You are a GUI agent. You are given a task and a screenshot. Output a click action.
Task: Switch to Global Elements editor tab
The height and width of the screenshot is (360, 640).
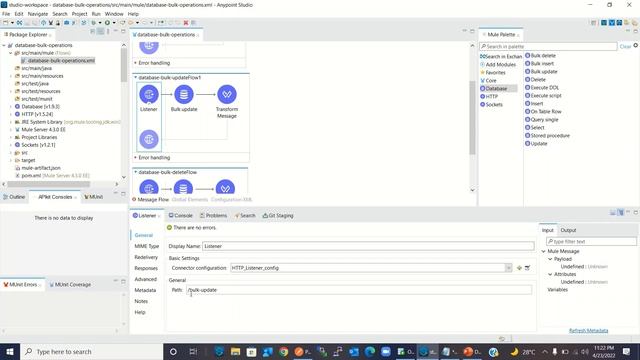click(x=189, y=200)
